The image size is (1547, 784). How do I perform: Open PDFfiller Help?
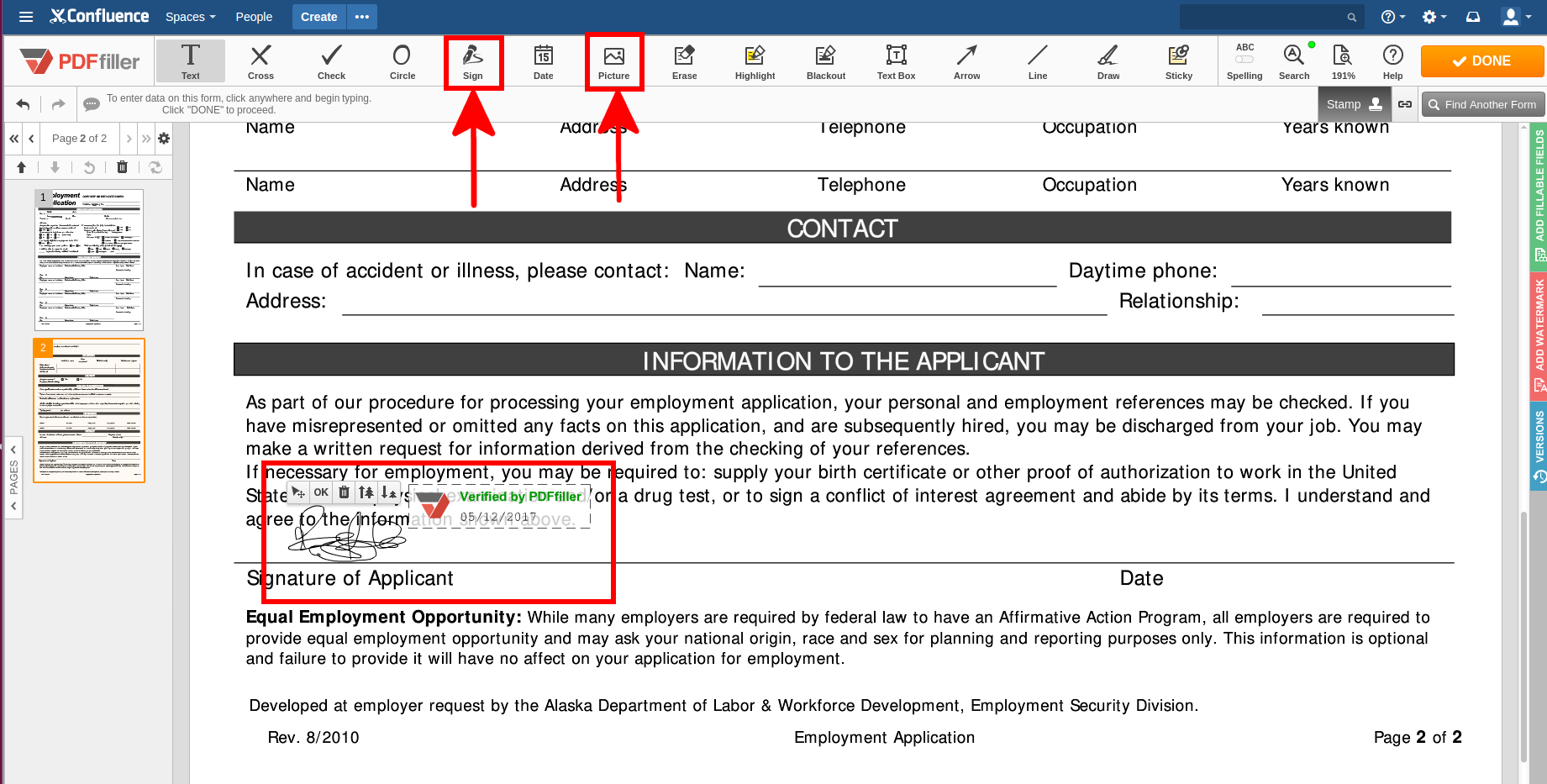(x=1393, y=61)
